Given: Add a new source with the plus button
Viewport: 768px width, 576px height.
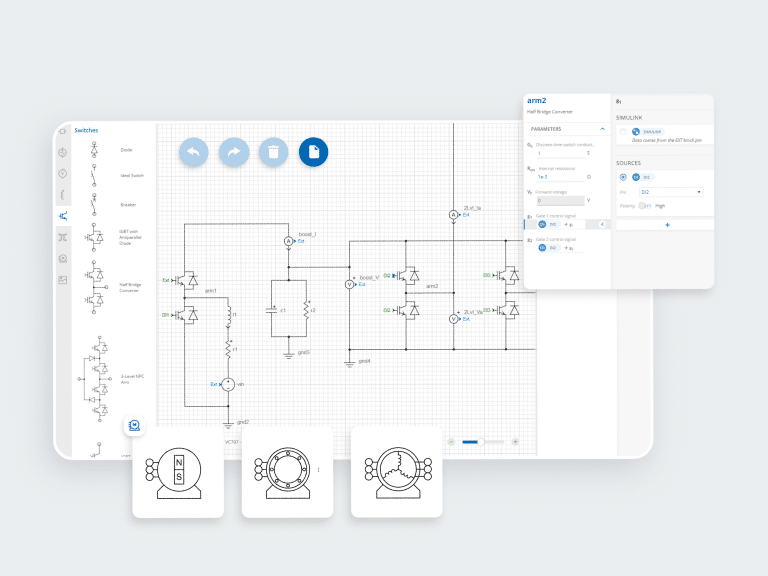Looking at the screenshot, I should click(667, 225).
